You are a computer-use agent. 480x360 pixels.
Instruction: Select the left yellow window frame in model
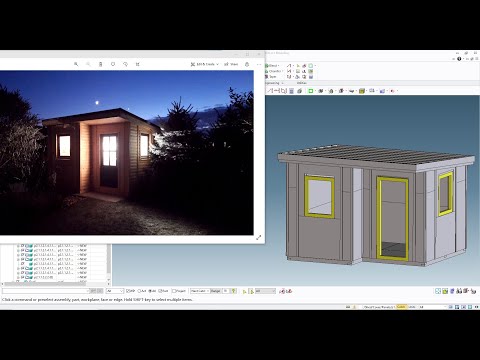[x=307, y=196]
